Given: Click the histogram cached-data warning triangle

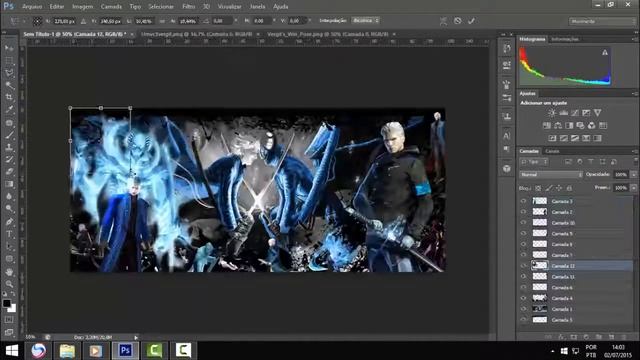Looking at the screenshot, I should [x=605, y=52].
